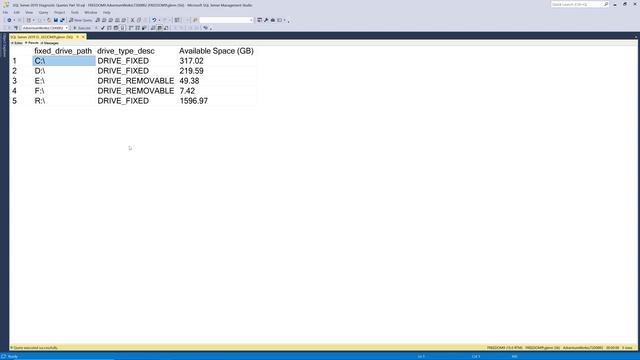Open the Project menu

pyautogui.click(x=60, y=12)
